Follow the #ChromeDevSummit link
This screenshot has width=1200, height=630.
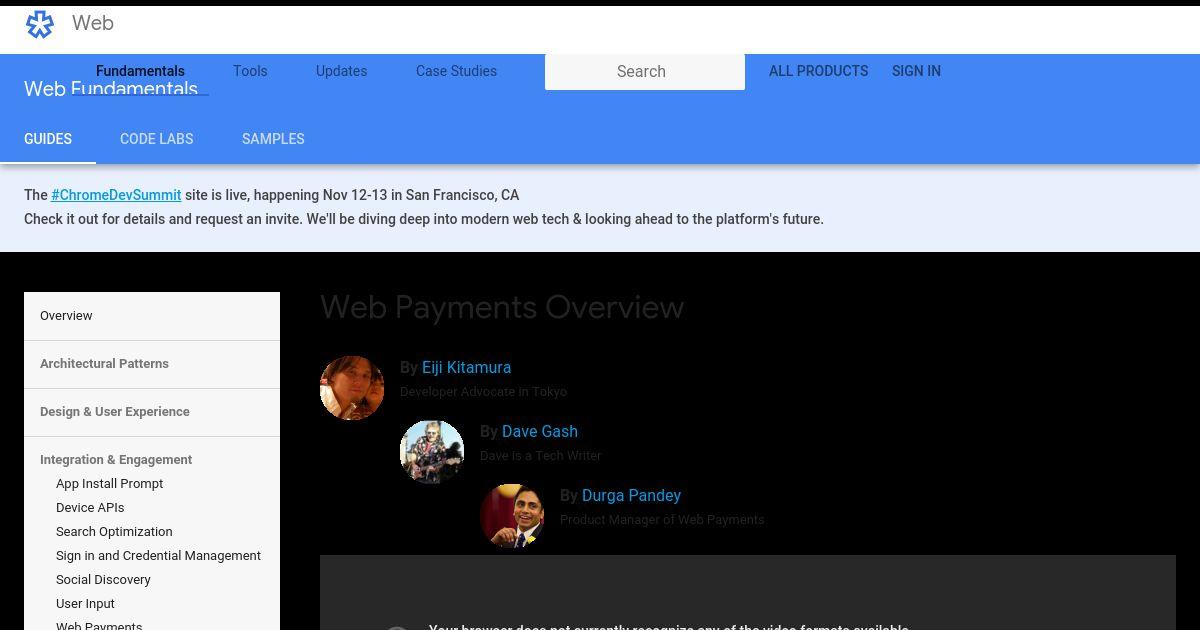(116, 195)
